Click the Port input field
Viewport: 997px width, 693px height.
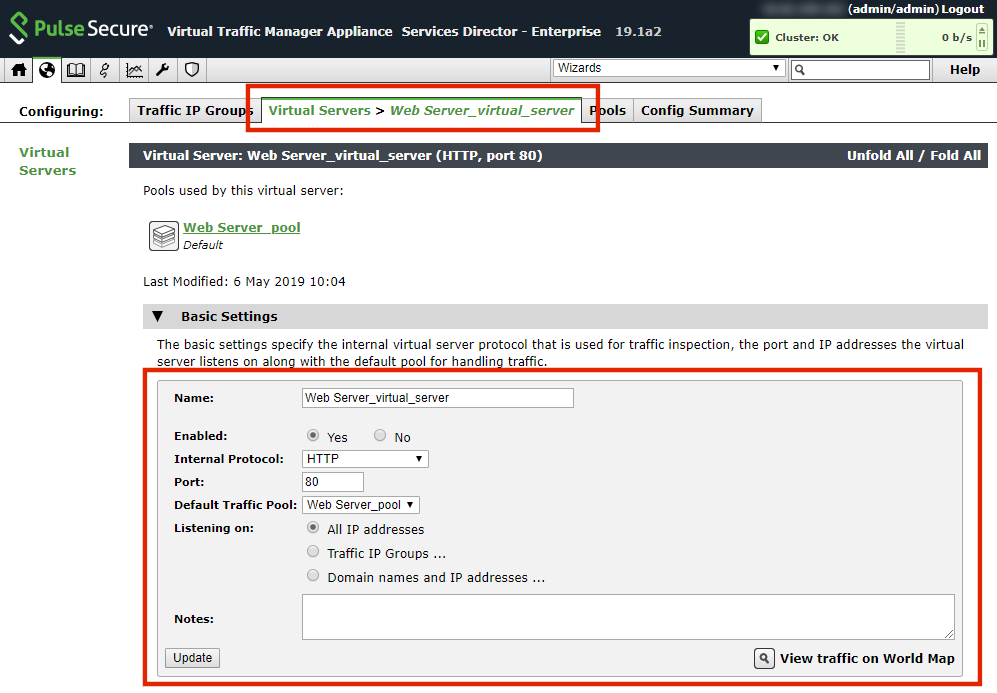[333, 482]
